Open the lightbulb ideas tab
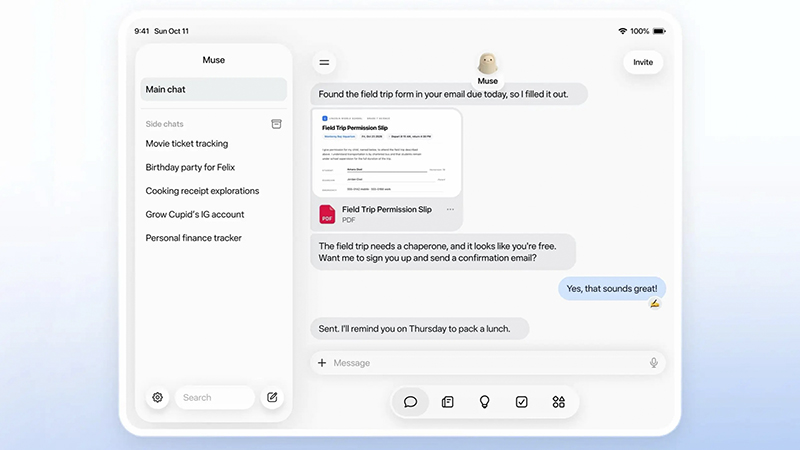The height and width of the screenshot is (450, 800). [x=485, y=402]
